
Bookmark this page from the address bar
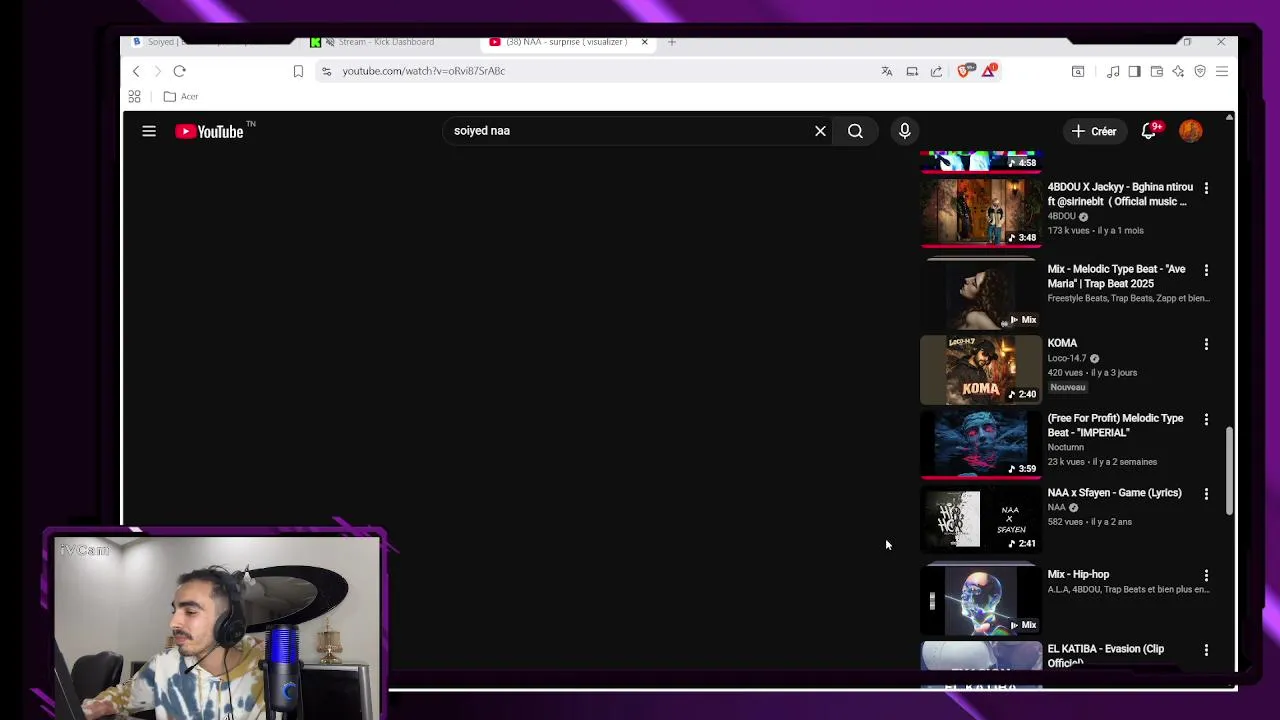298,71
